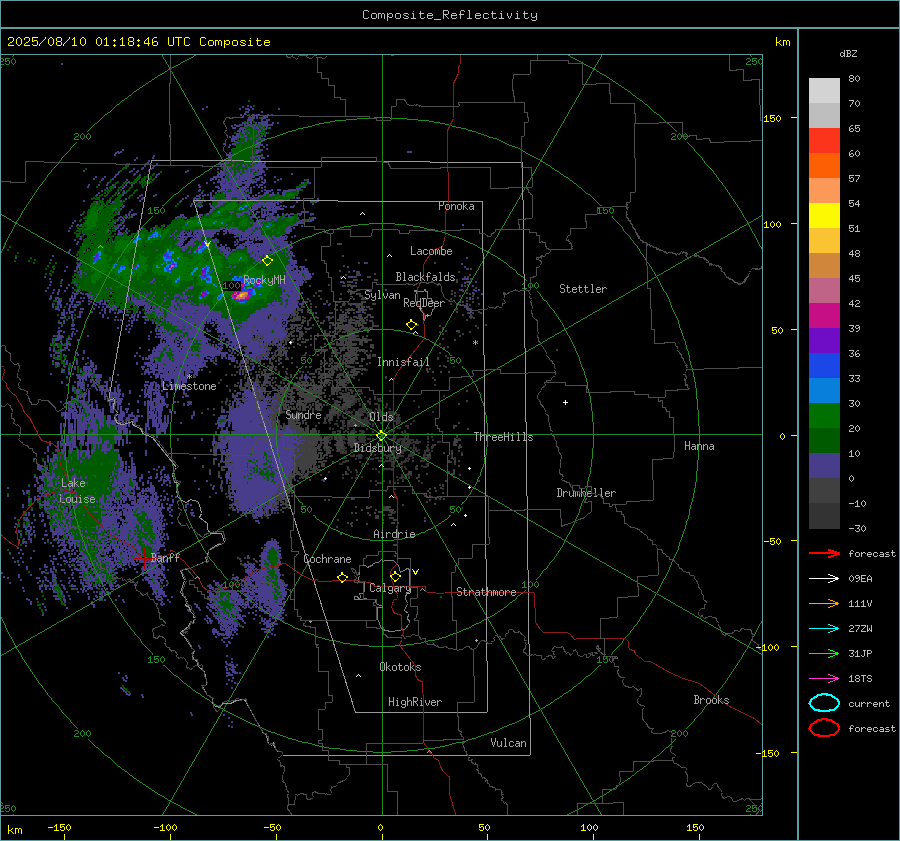Viewport: 900px width, 841px height.
Task: Click the red forecast arrow in legend
Action: (824, 553)
